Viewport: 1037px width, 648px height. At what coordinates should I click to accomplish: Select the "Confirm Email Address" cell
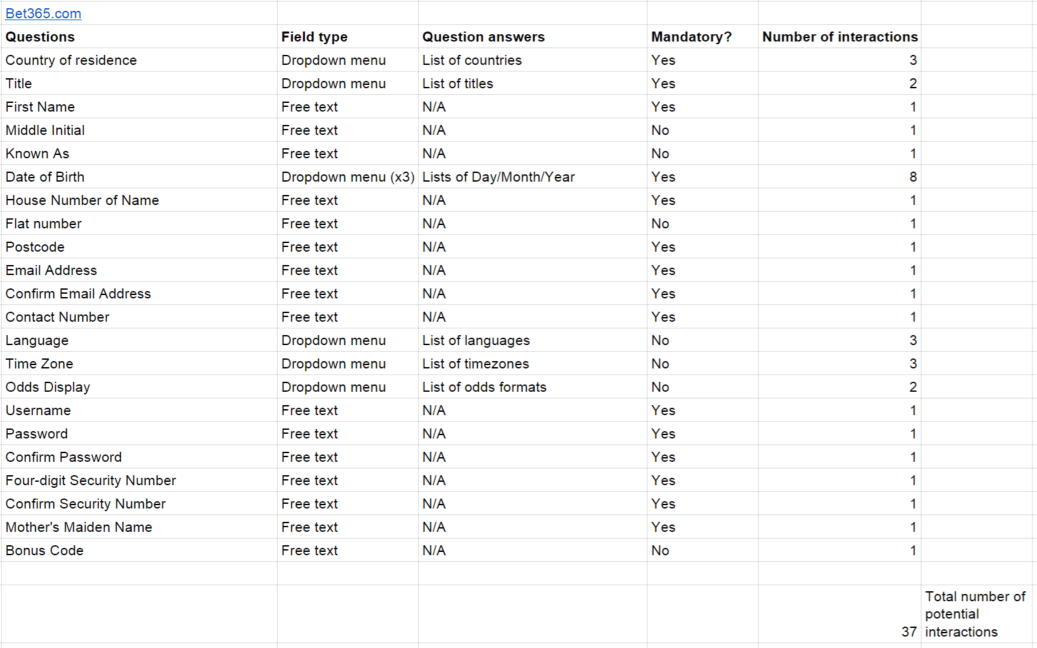pyautogui.click(x=78, y=294)
